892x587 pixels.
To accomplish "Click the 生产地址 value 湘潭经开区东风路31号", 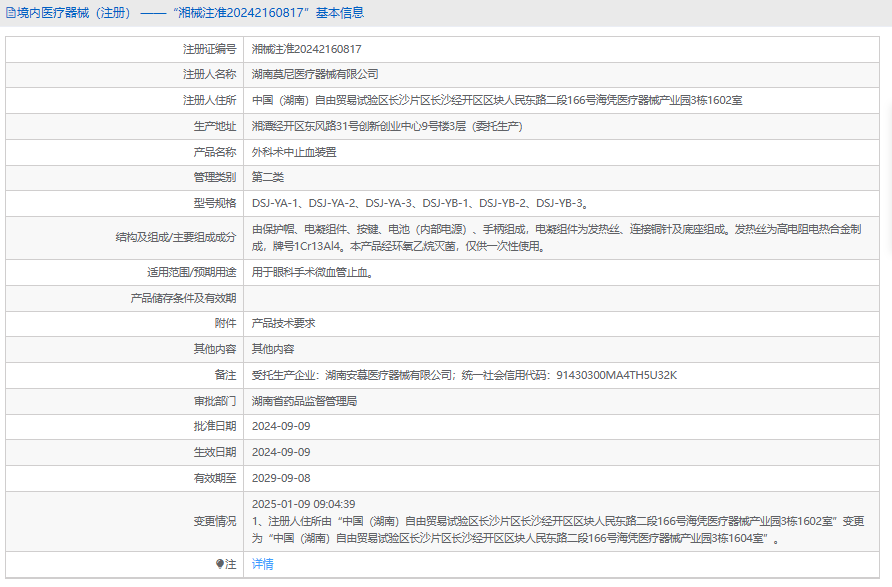I will (386, 126).
